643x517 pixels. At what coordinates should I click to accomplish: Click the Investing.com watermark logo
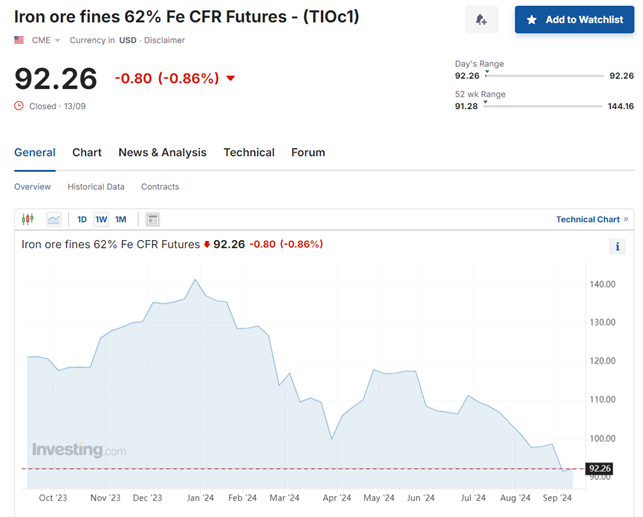pos(79,451)
